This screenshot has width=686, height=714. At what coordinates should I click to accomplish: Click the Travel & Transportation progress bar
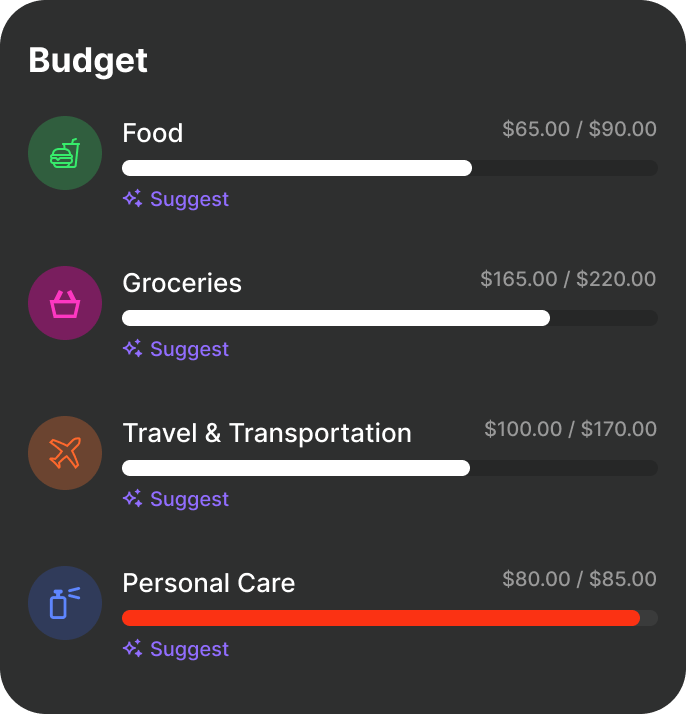pyautogui.click(x=390, y=468)
